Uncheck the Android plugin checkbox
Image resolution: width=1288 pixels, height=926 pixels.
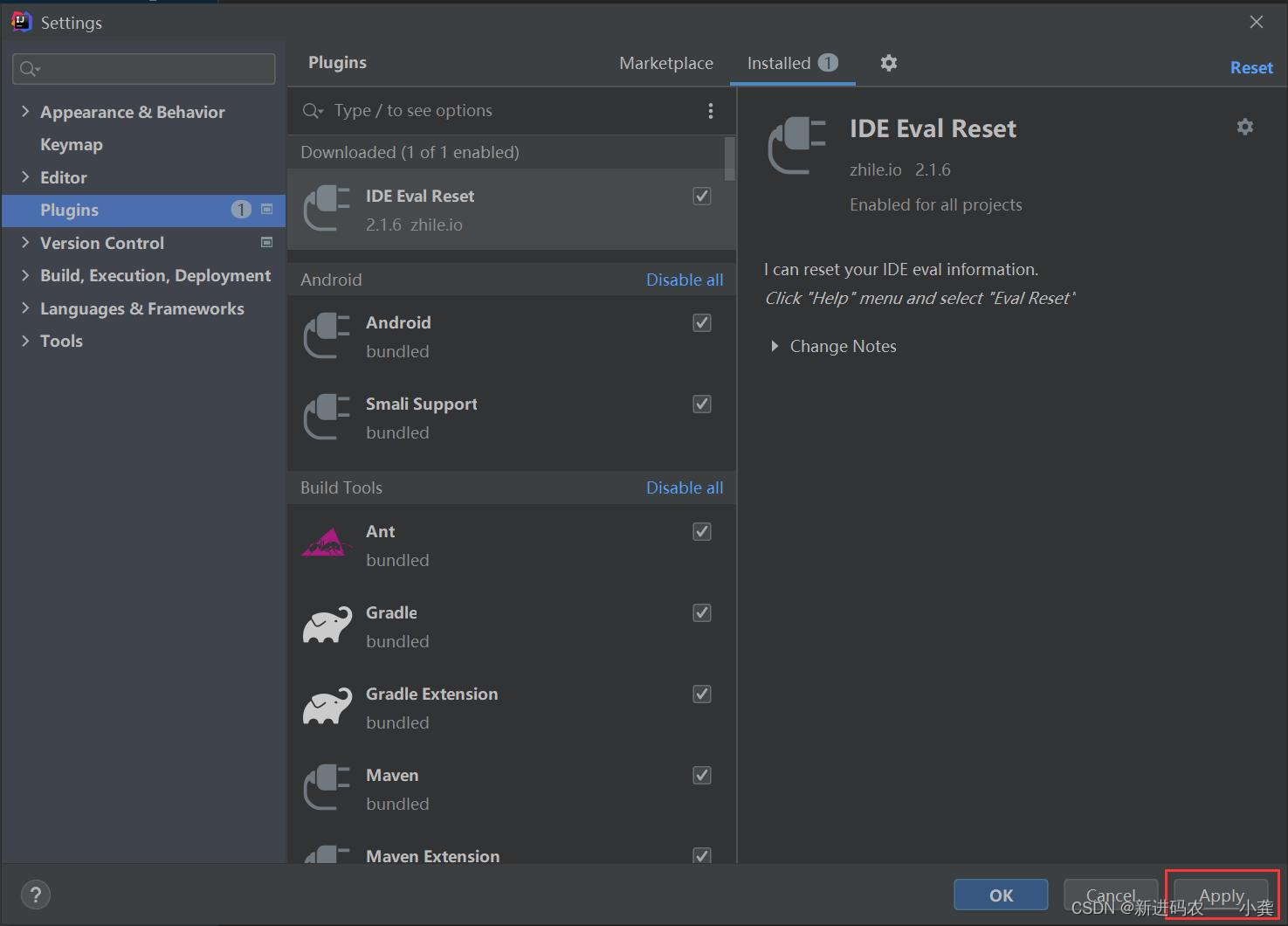[702, 322]
